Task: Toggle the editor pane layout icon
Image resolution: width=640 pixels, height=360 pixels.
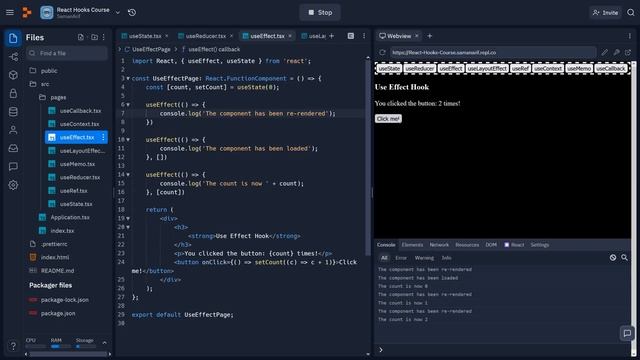Action: [x=351, y=36]
